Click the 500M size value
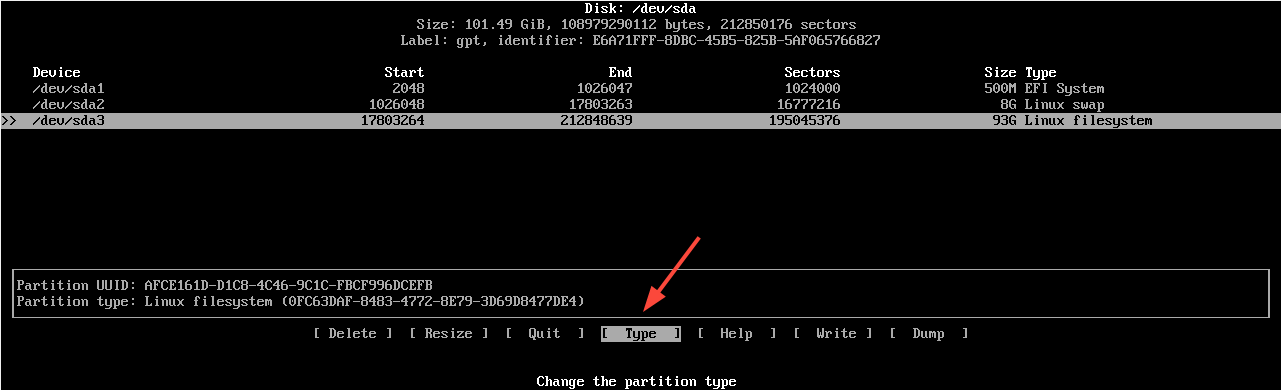Image resolution: width=1281 pixels, height=390 pixels. (x=1000, y=89)
